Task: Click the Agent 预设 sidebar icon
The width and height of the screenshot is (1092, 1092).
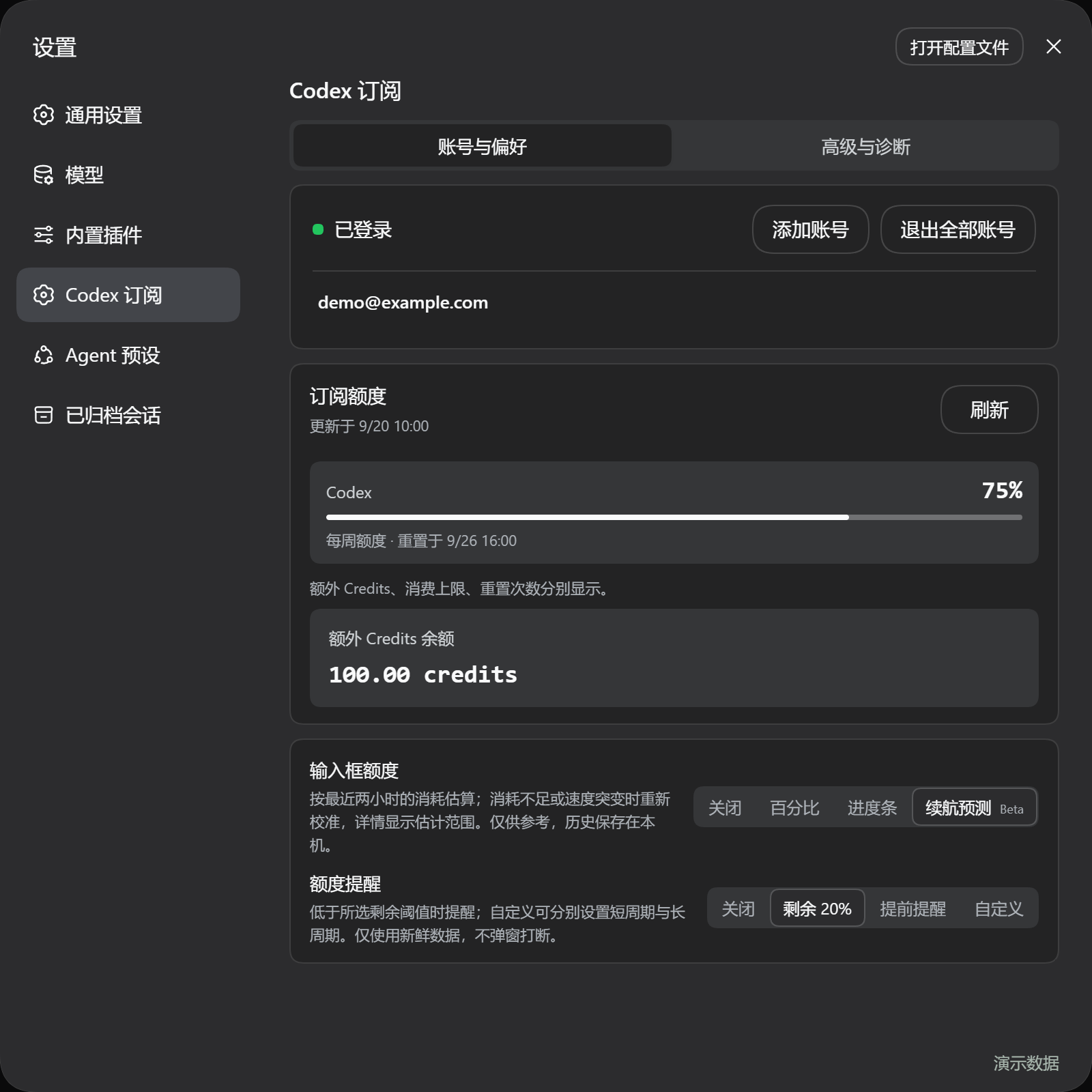Action: pyautogui.click(x=44, y=355)
